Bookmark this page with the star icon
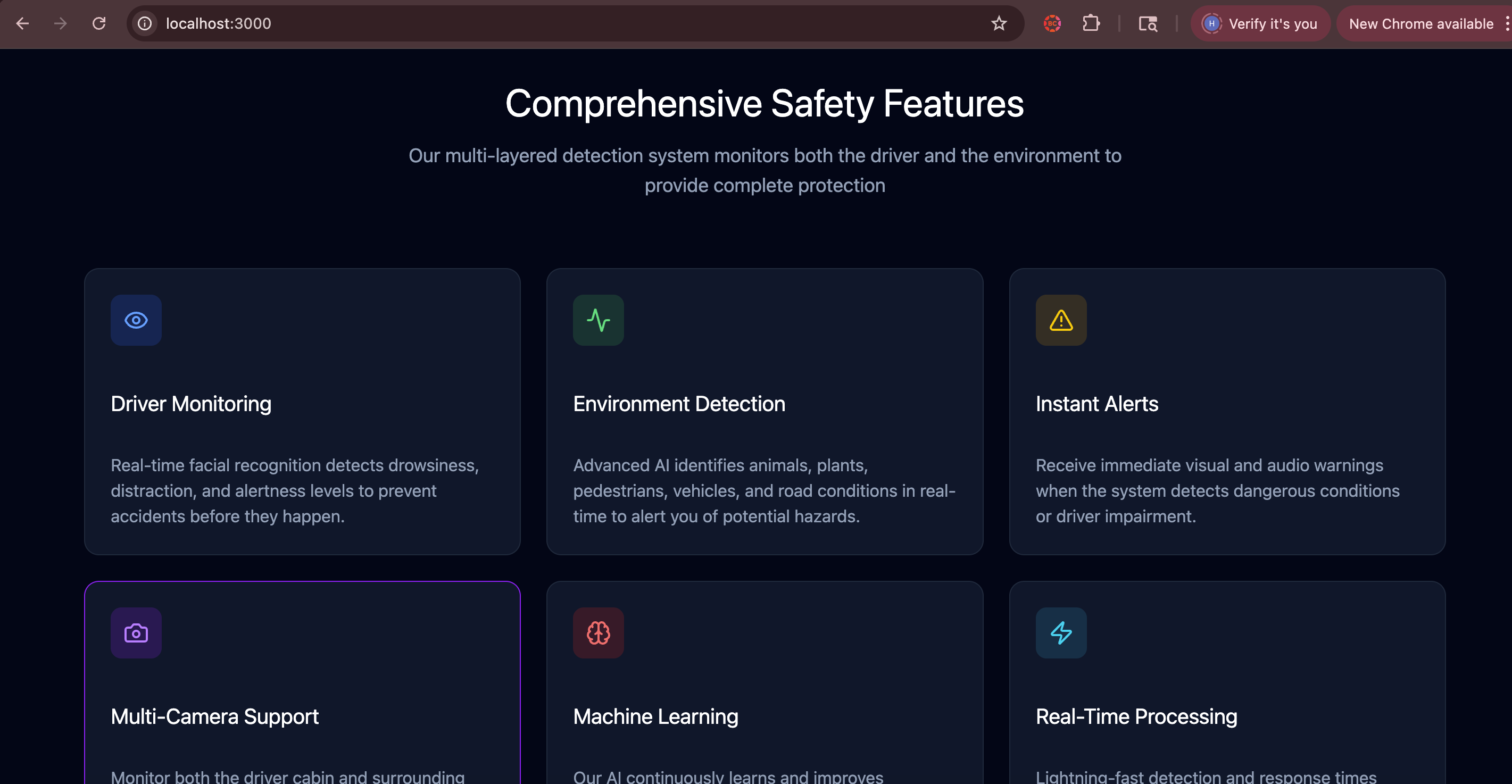The image size is (1512, 784). [999, 23]
